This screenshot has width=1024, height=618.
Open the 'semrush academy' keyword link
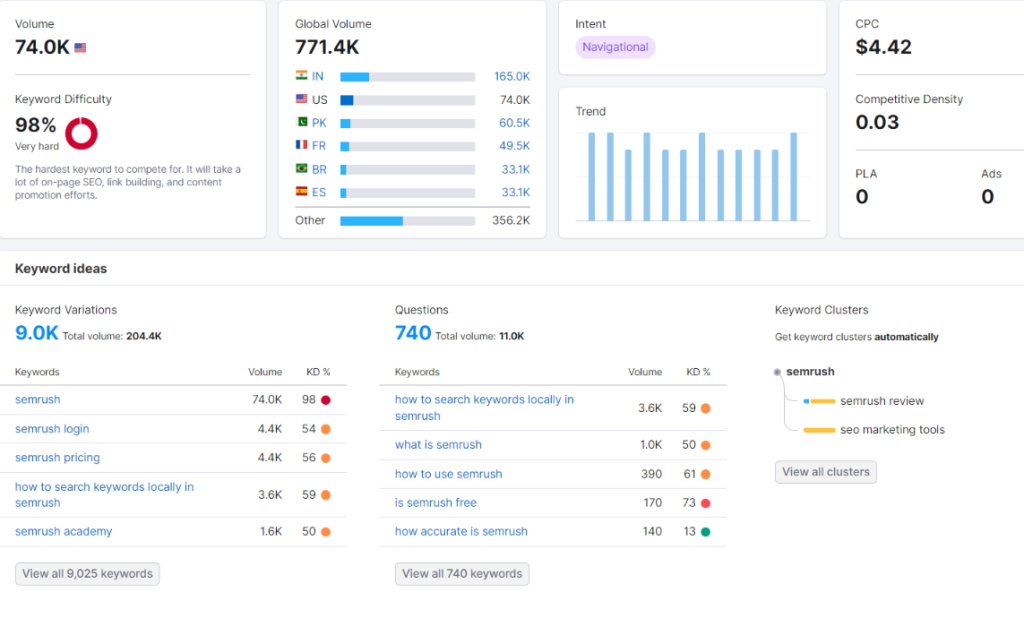[x=63, y=531]
